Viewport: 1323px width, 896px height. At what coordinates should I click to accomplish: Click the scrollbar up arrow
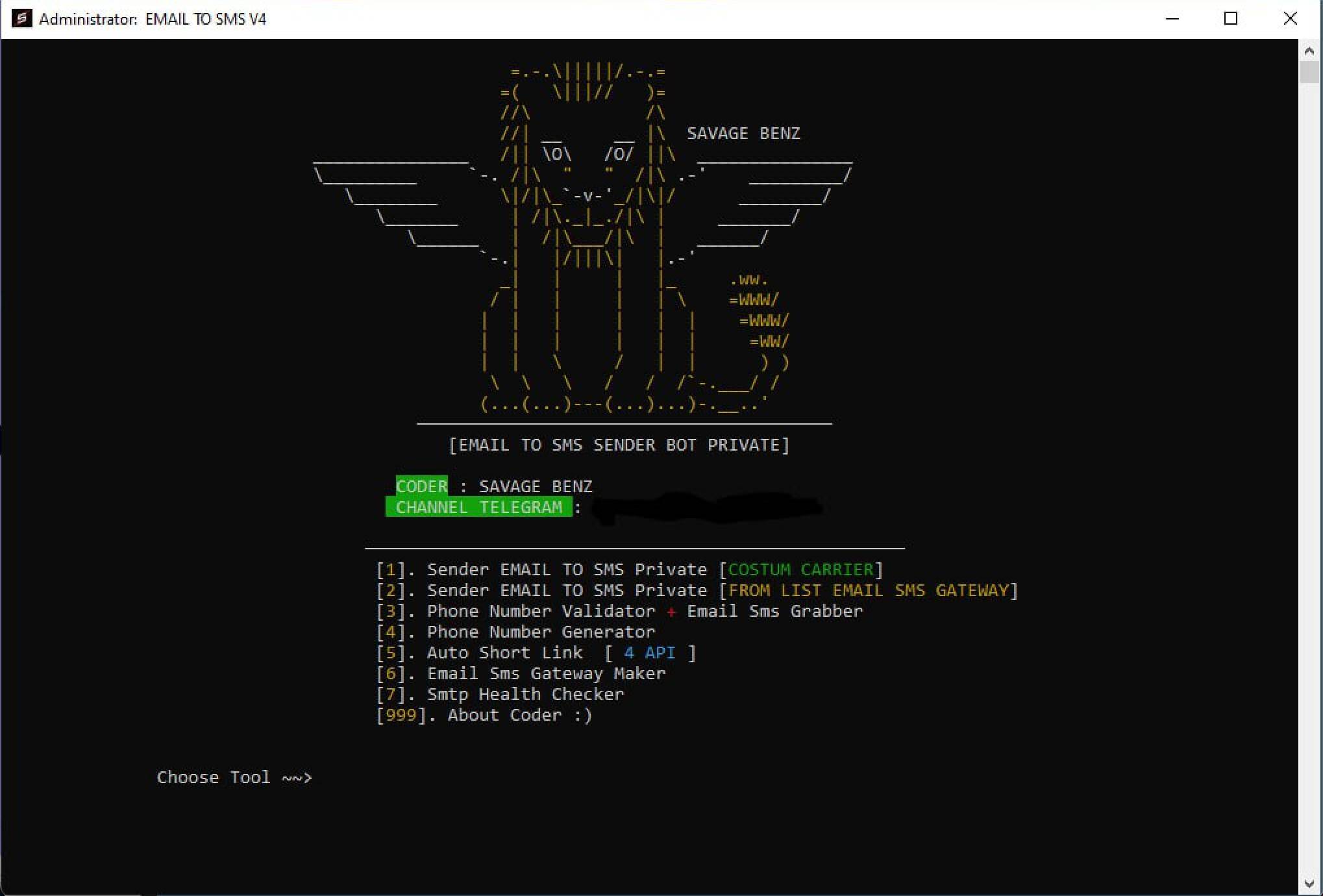[x=1309, y=51]
